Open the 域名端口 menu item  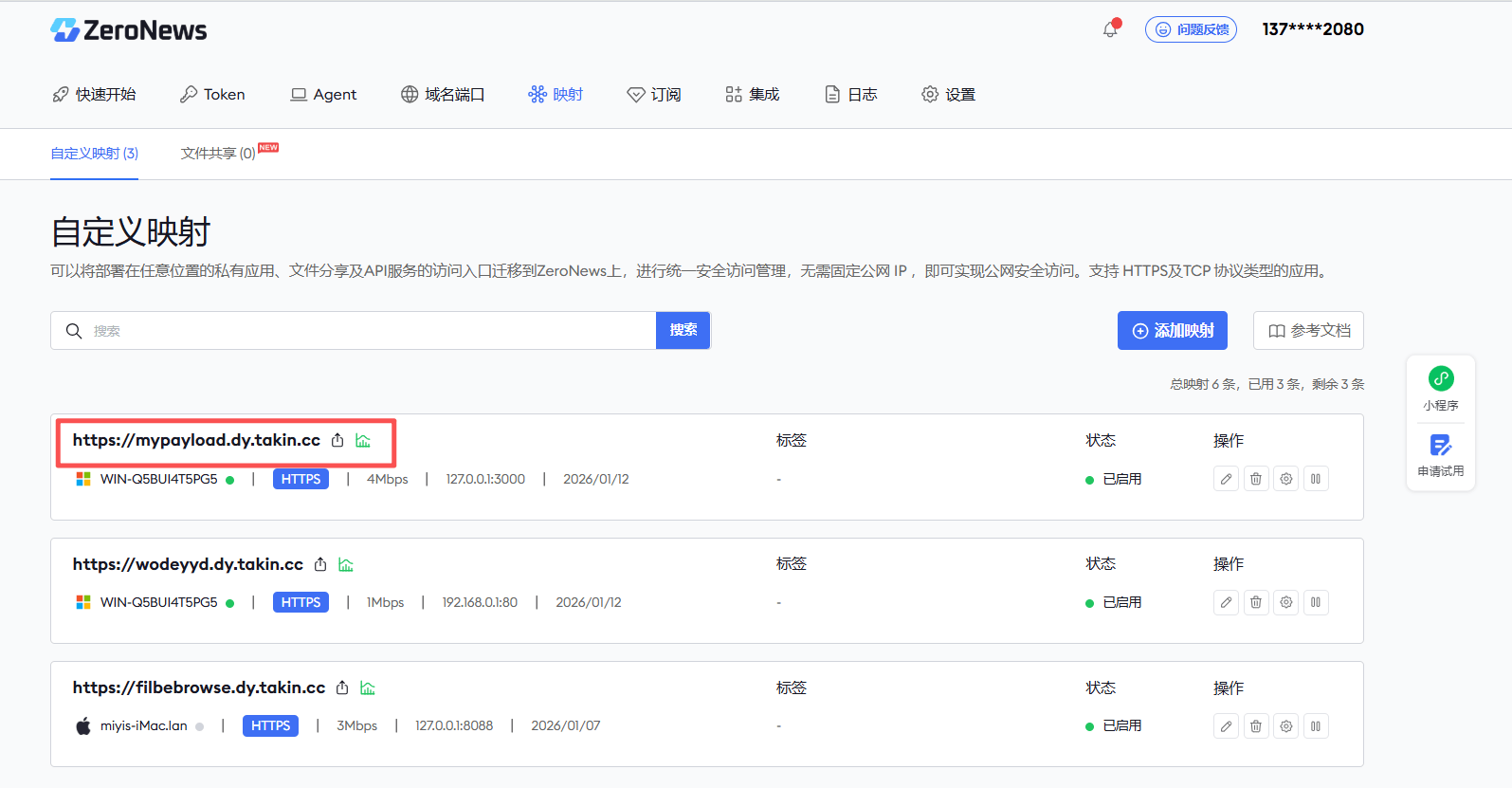click(x=443, y=94)
